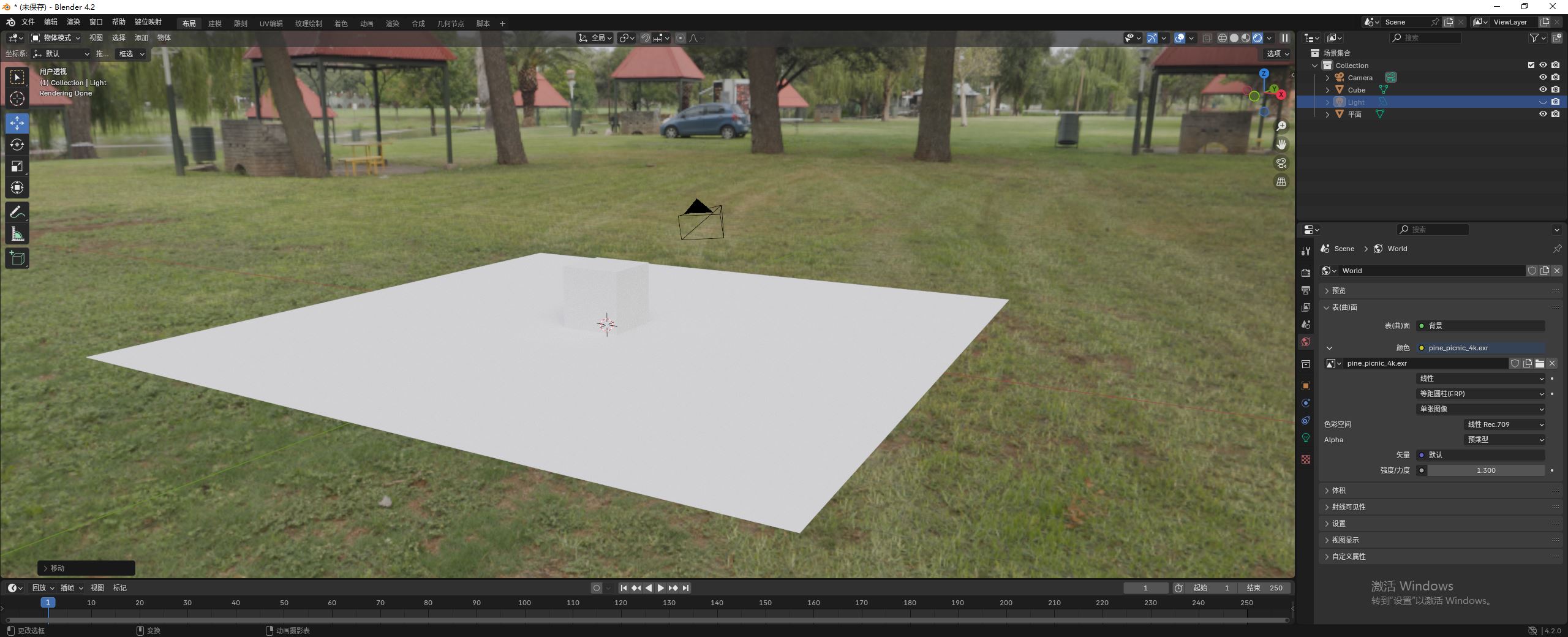Image resolution: width=1568 pixels, height=637 pixels.
Task: Open the Object Data light properties tab
Action: point(1306,437)
